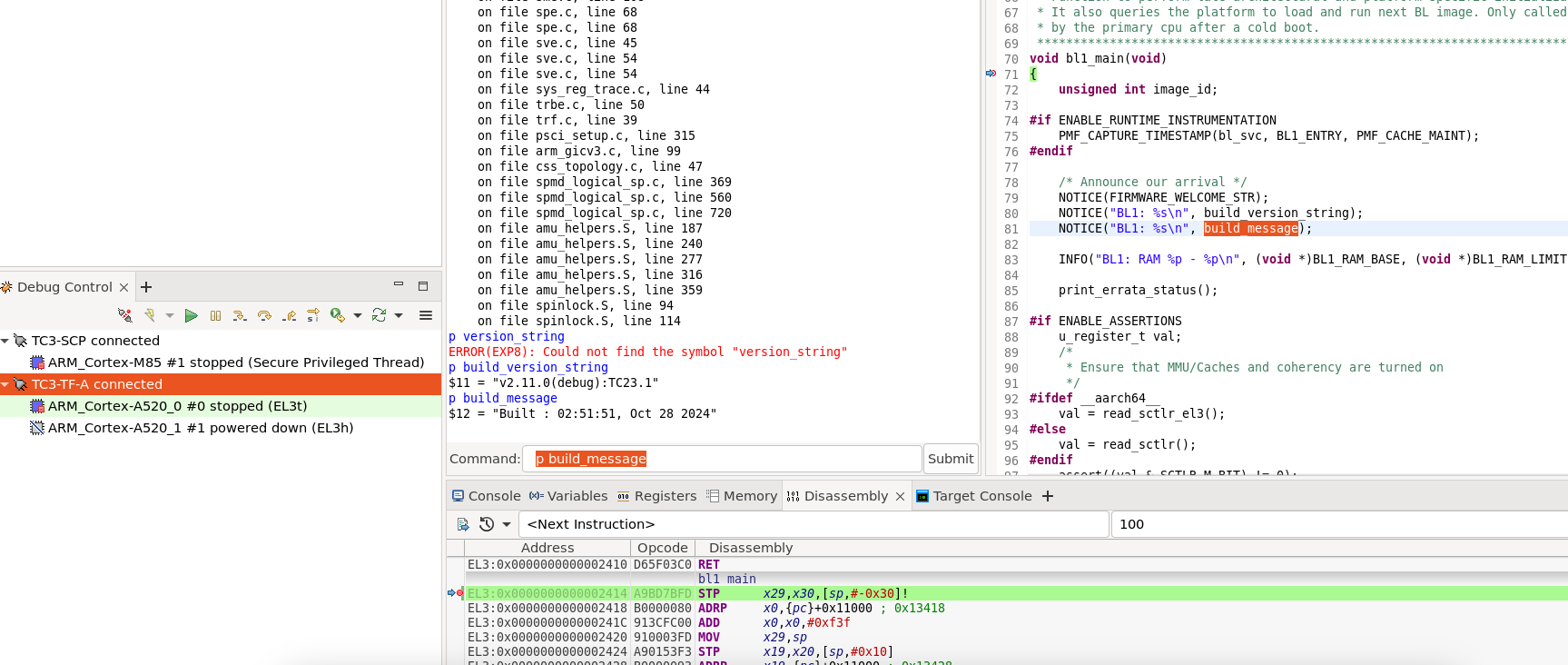Click the address history clock icon
Image resolution: width=1568 pixels, height=665 pixels.
[x=487, y=524]
